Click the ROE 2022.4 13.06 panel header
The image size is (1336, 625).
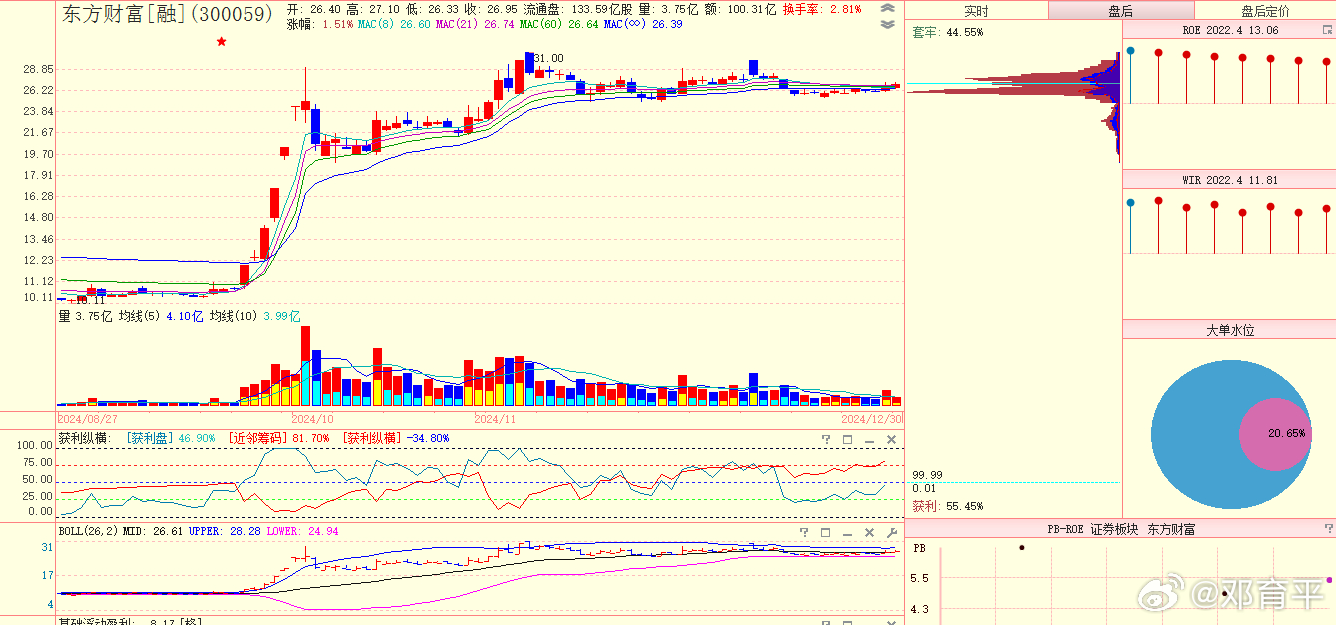coord(1230,31)
